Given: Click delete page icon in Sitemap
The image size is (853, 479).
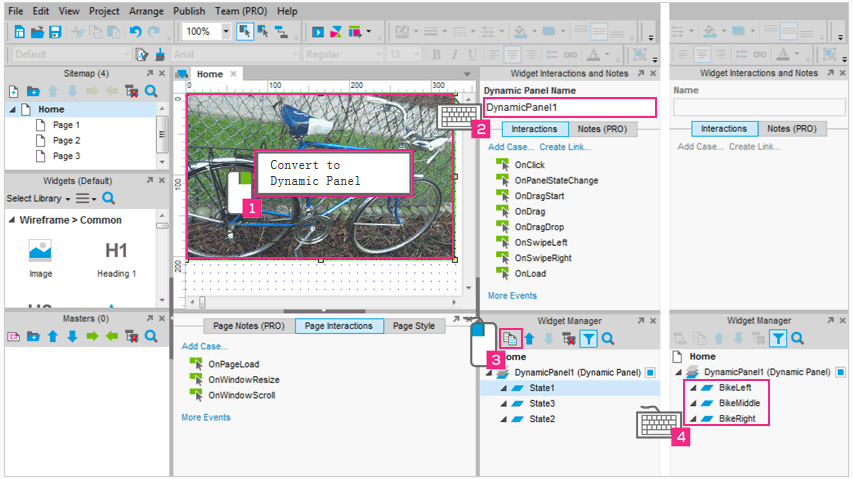Looking at the screenshot, I should tap(131, 91).
